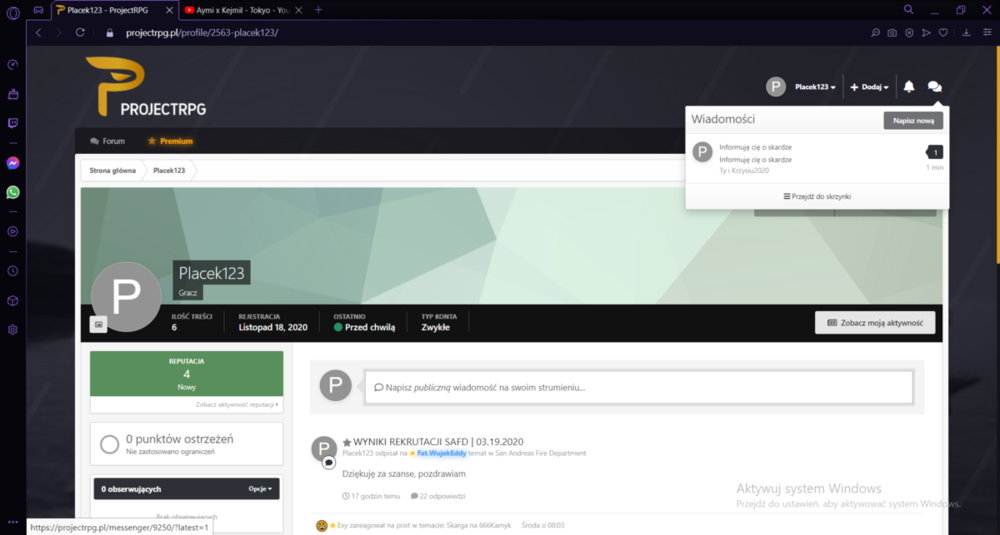The height and width of the screenshot is (535, 1000).
Task: Click the send arrow icon in address bar
Action: [x=926, y=33]
